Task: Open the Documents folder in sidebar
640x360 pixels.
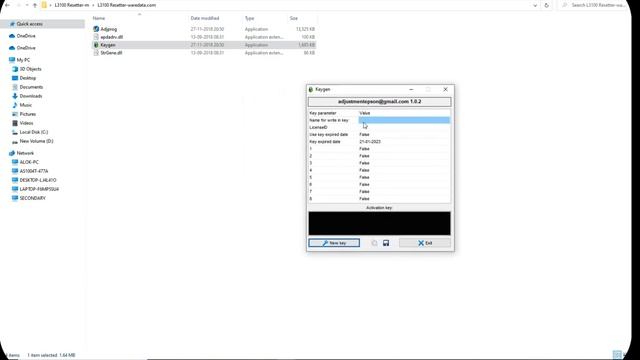Action: 31,87
